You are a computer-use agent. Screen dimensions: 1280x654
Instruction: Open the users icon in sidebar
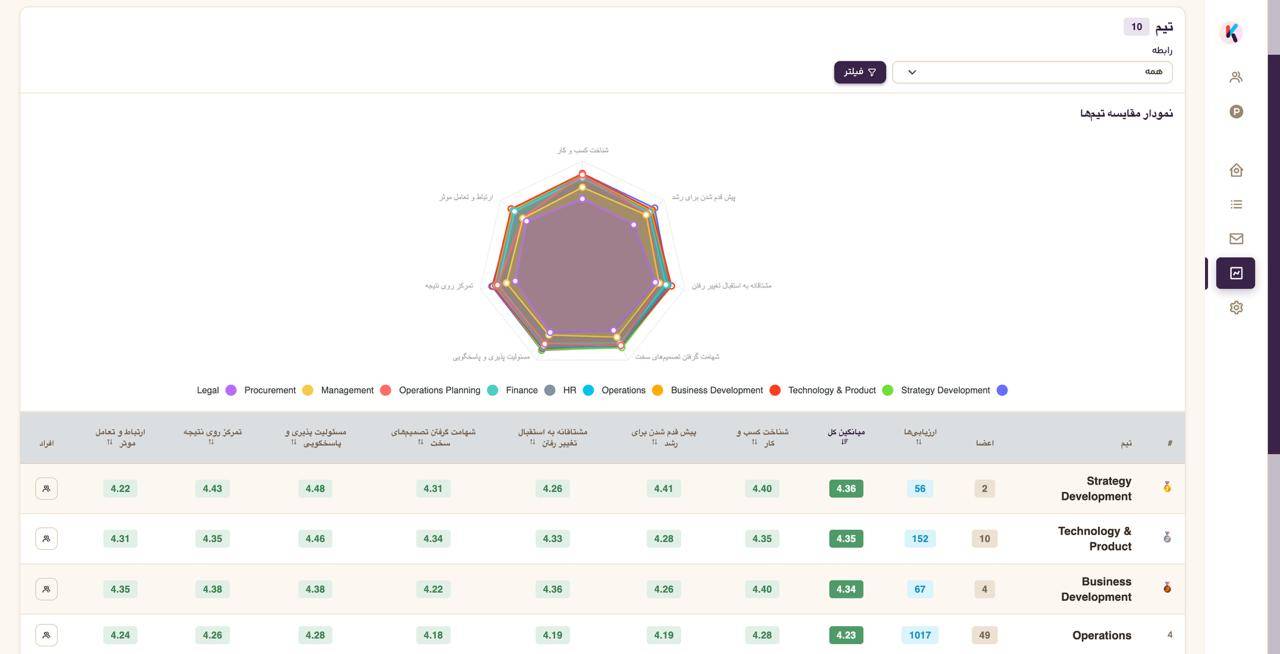(1236, 77)
